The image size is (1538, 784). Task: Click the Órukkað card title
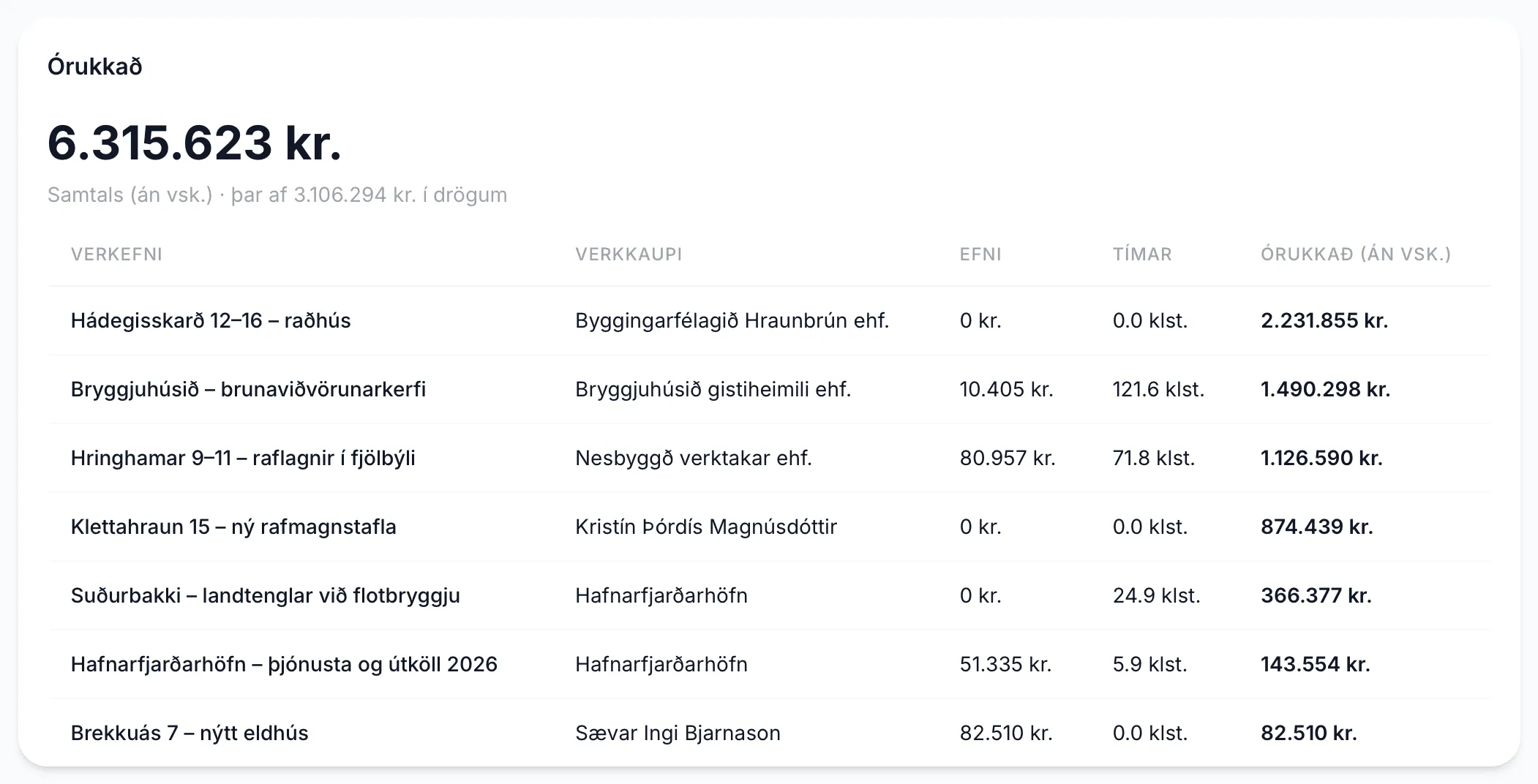pos(95,67)
